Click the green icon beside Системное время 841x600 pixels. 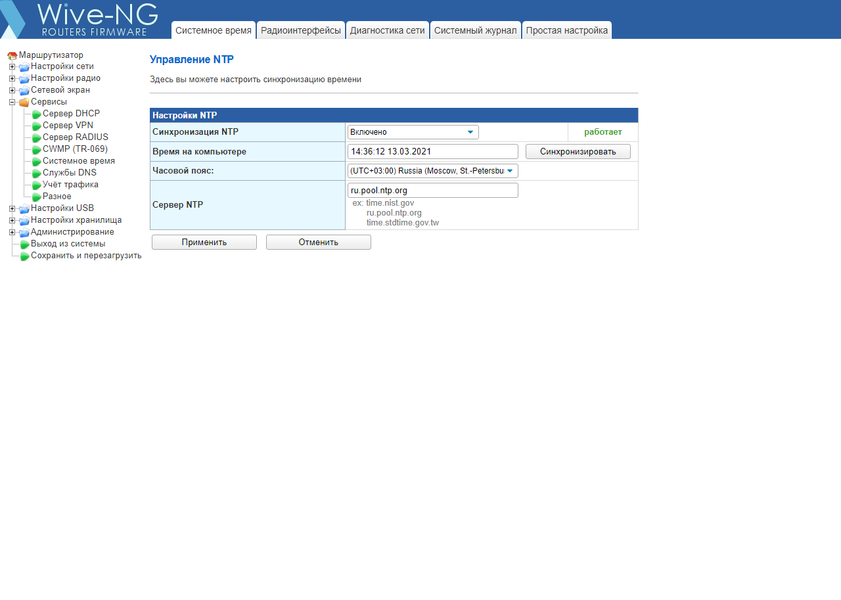coord(36,161)
